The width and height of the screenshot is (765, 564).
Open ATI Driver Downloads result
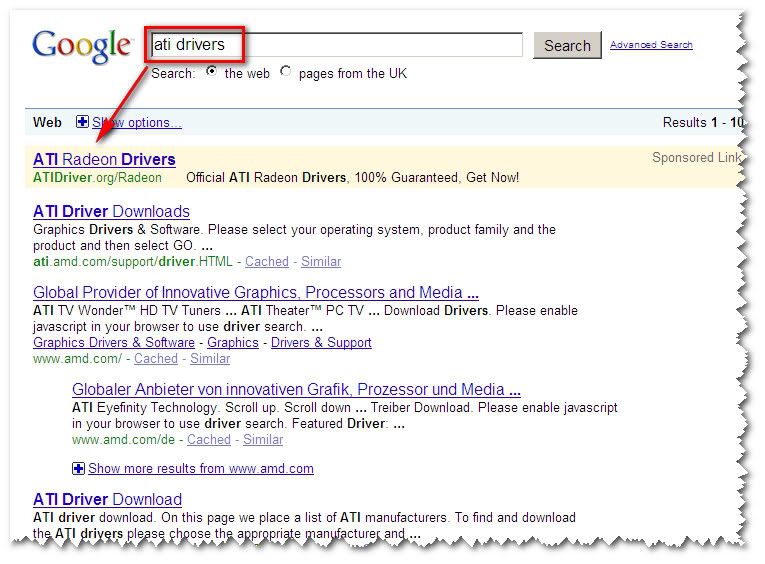tap(111, 211)
